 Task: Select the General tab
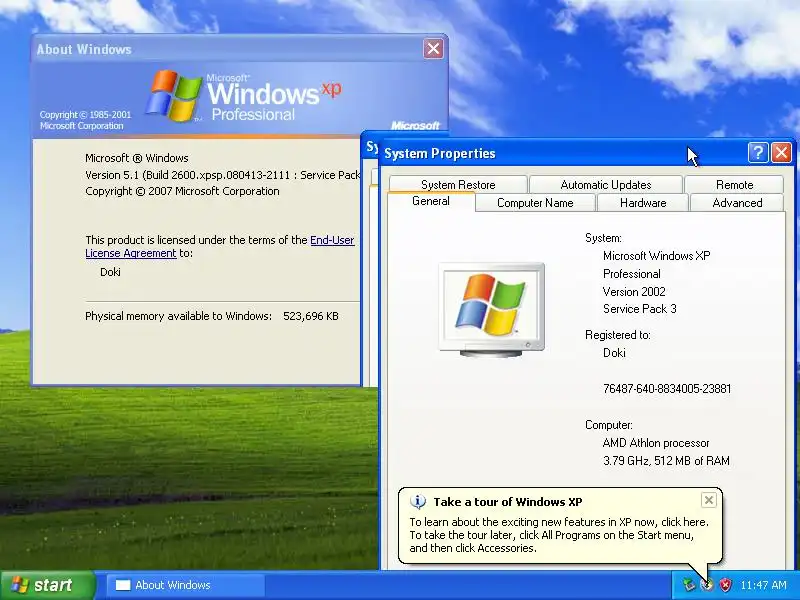point(431,201)
